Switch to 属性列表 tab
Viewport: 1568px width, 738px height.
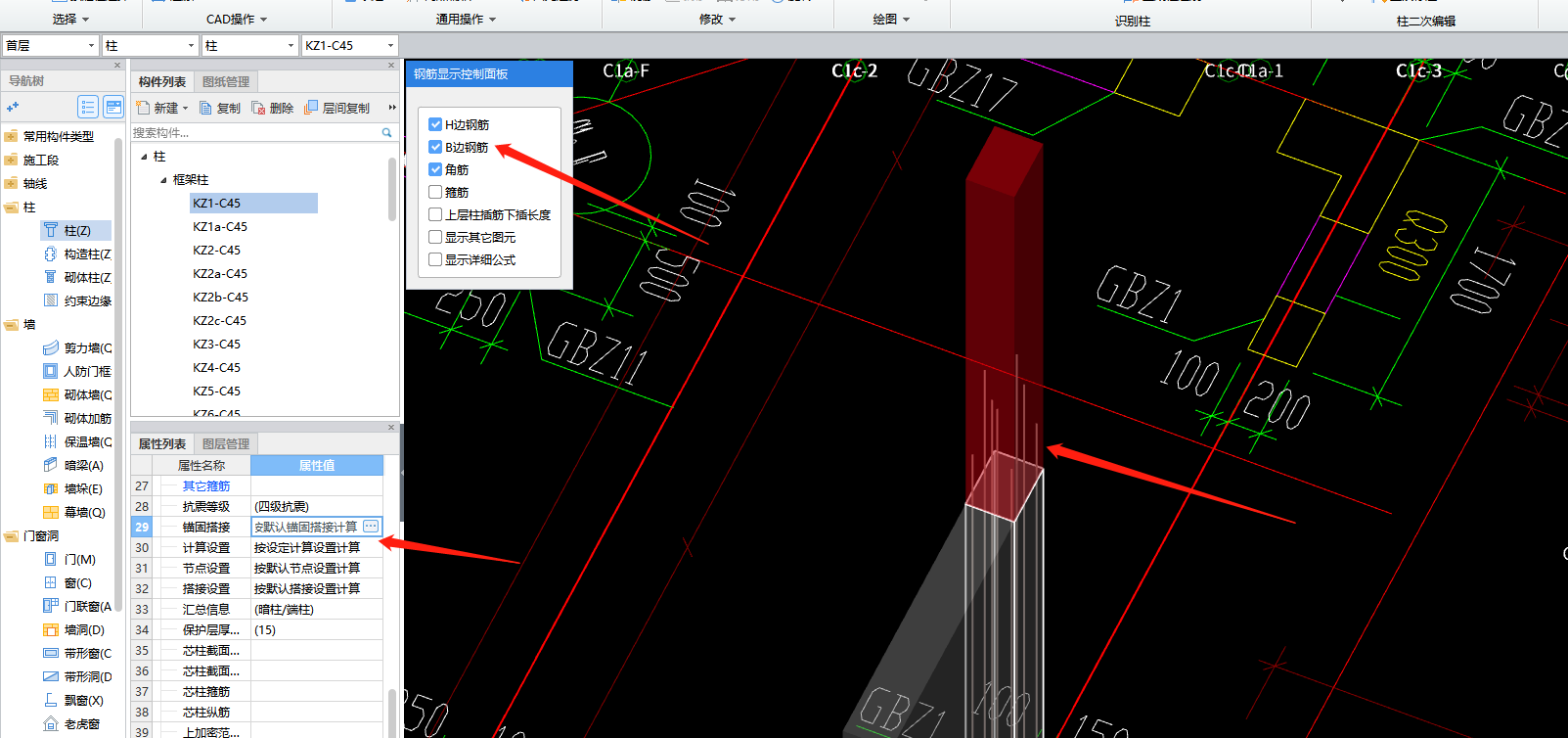(162, 443)
